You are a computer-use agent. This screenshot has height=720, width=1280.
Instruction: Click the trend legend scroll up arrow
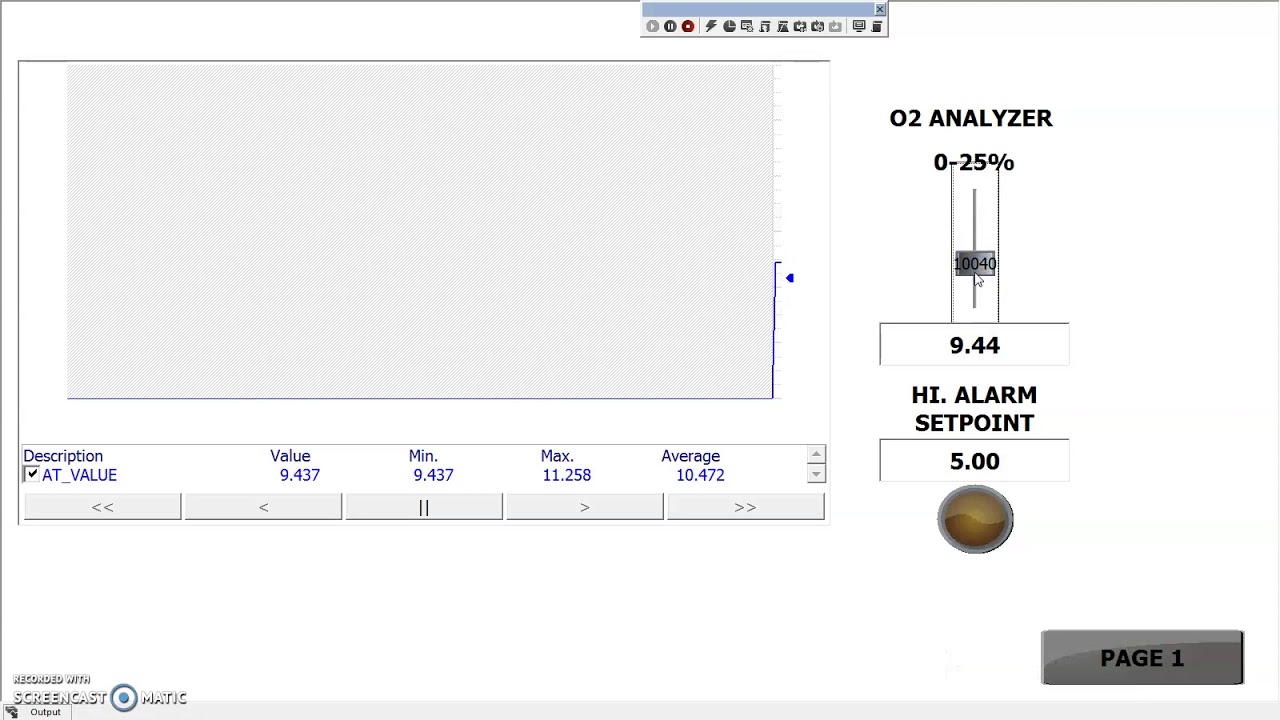(816, 455)
